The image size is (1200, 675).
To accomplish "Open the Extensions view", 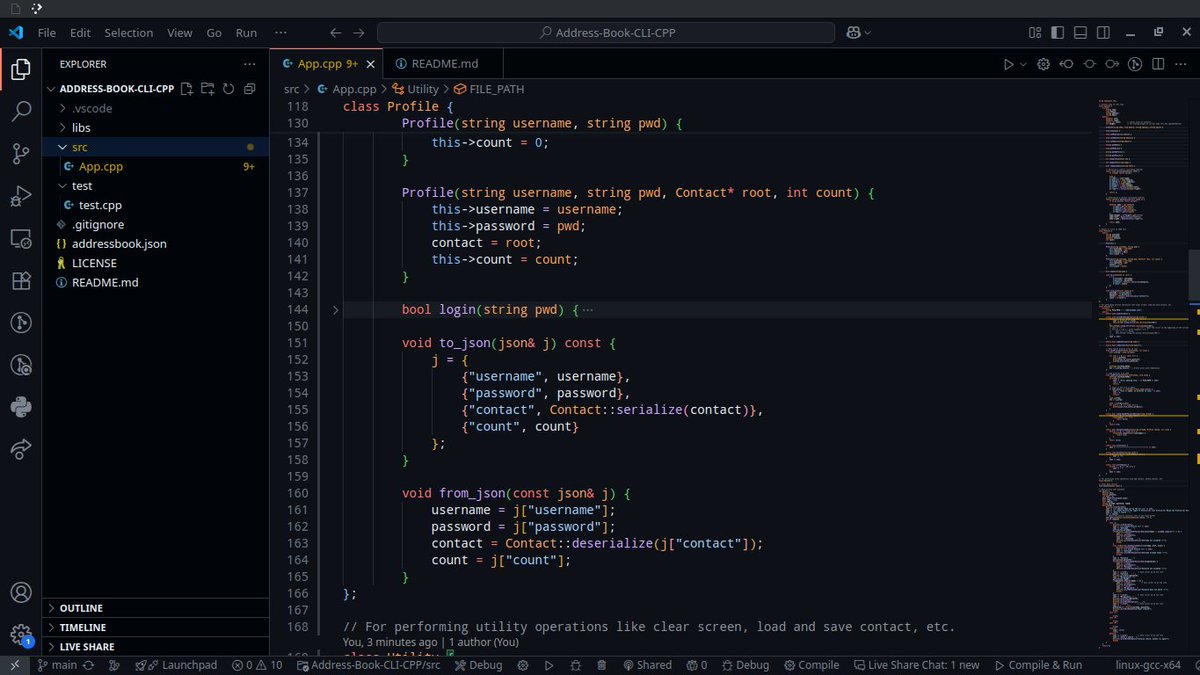I will click(x=21, y=281).
